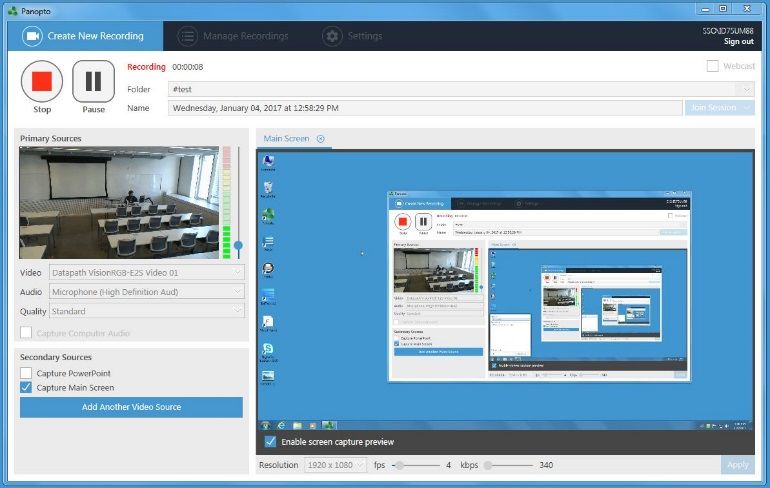The width and height of the screenshot is (770, 488).
Task: Click the kbps value 340
Action: click(546, 465)
